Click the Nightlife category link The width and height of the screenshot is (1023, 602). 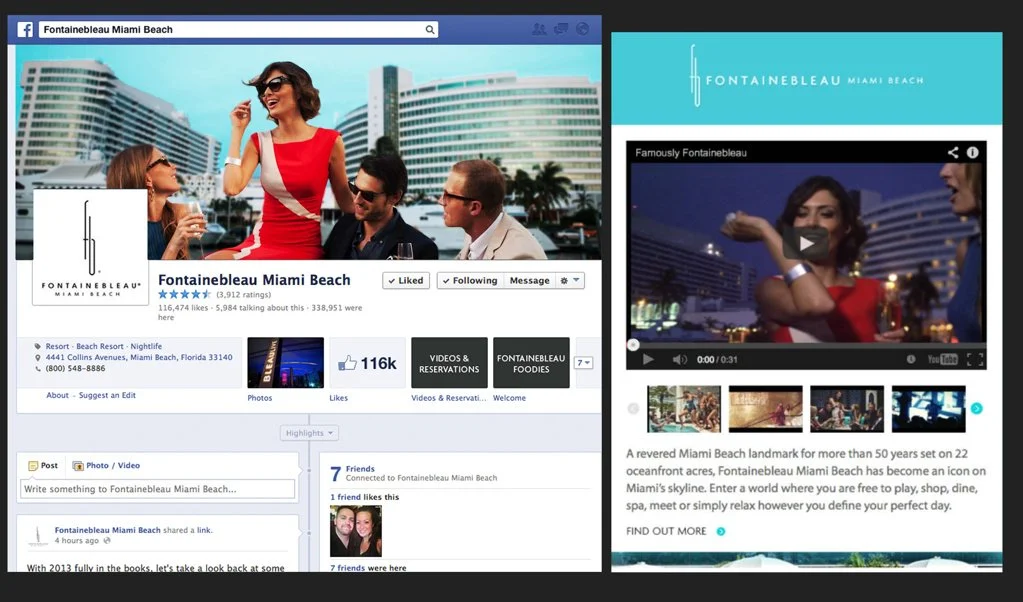point(146,346)
